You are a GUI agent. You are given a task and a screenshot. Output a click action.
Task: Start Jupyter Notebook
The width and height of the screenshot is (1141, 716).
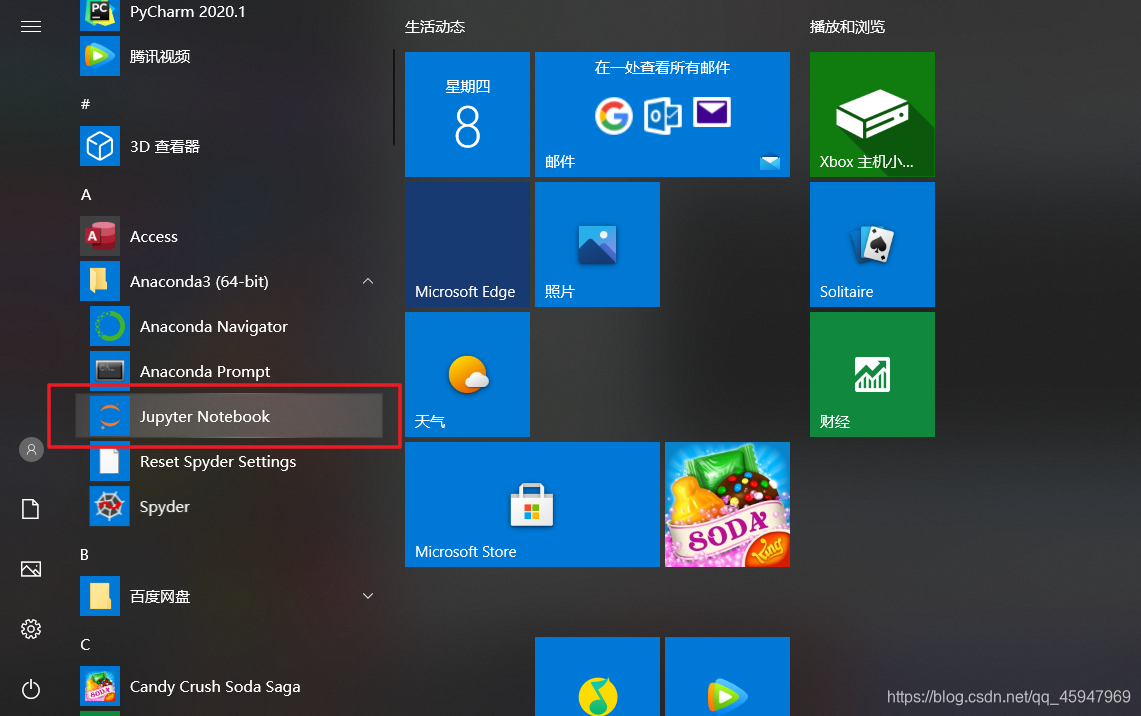click(x=229, y=417)
